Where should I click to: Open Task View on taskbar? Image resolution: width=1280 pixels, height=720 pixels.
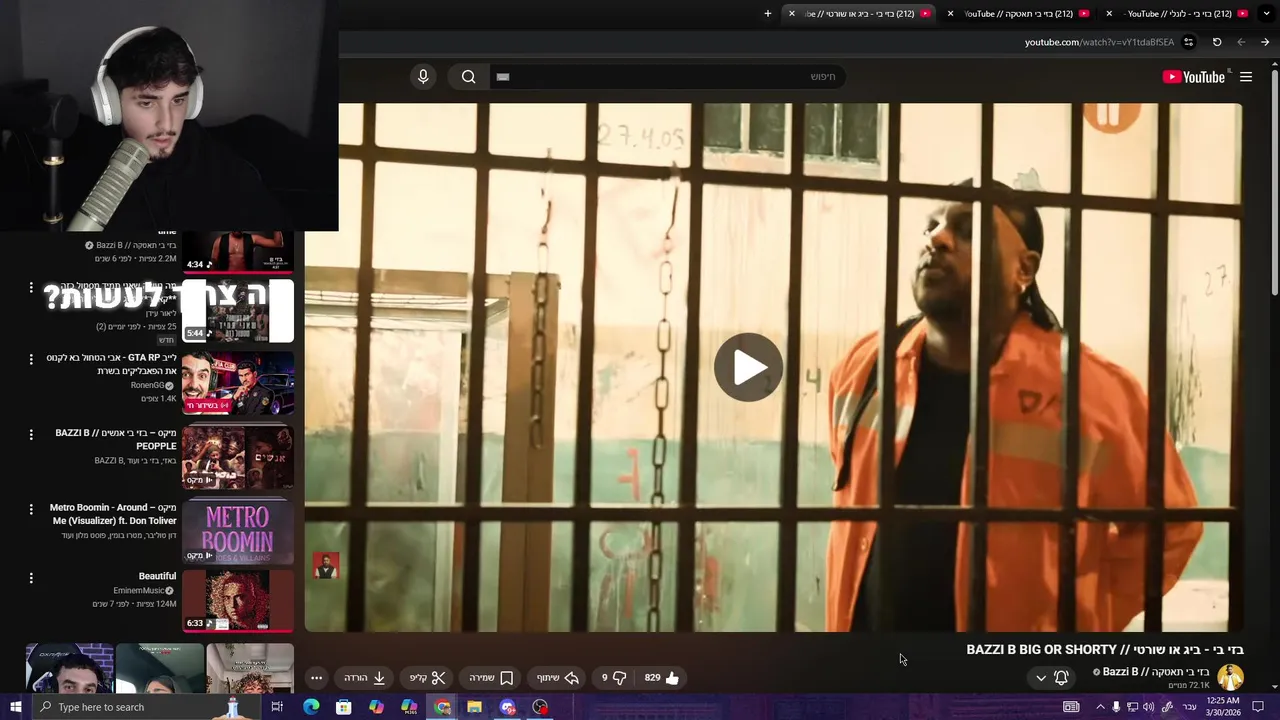277,707
